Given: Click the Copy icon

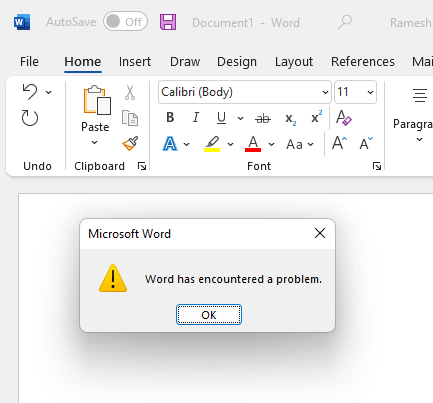Looking at the screenshot, I should tap(130, 118).
